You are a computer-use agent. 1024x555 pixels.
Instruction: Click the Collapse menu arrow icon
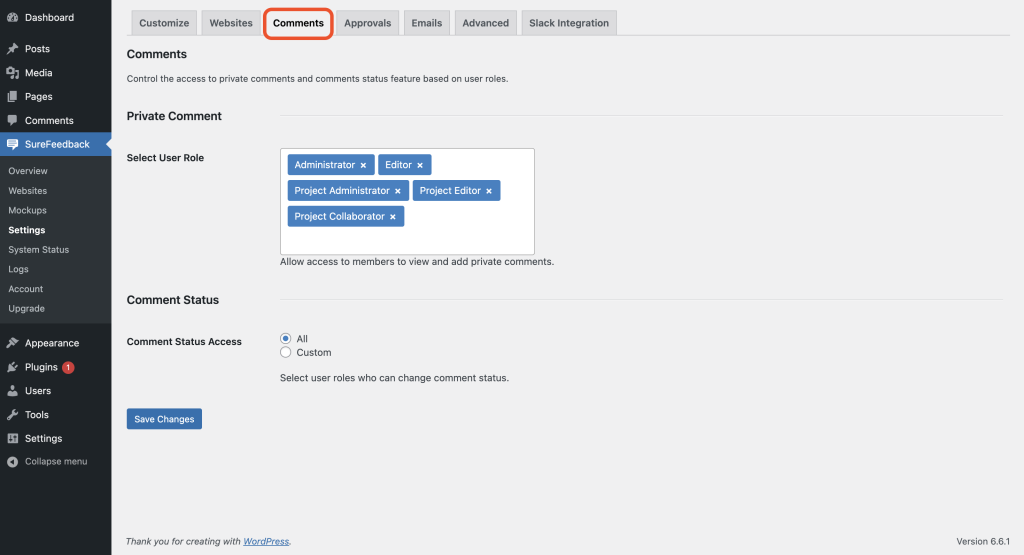pos(12,462)
